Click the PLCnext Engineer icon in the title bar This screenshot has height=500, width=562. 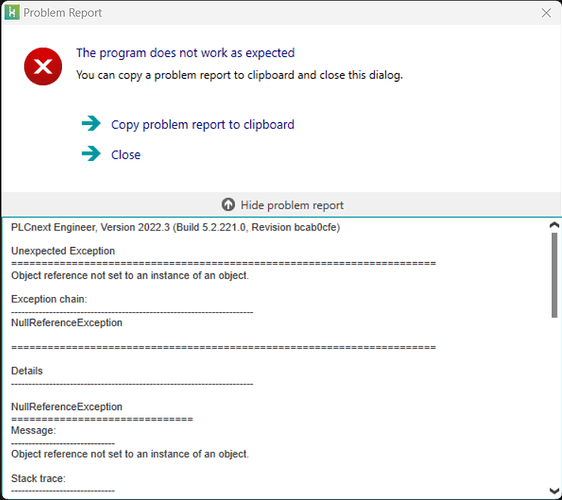click(x=12, y=13)
